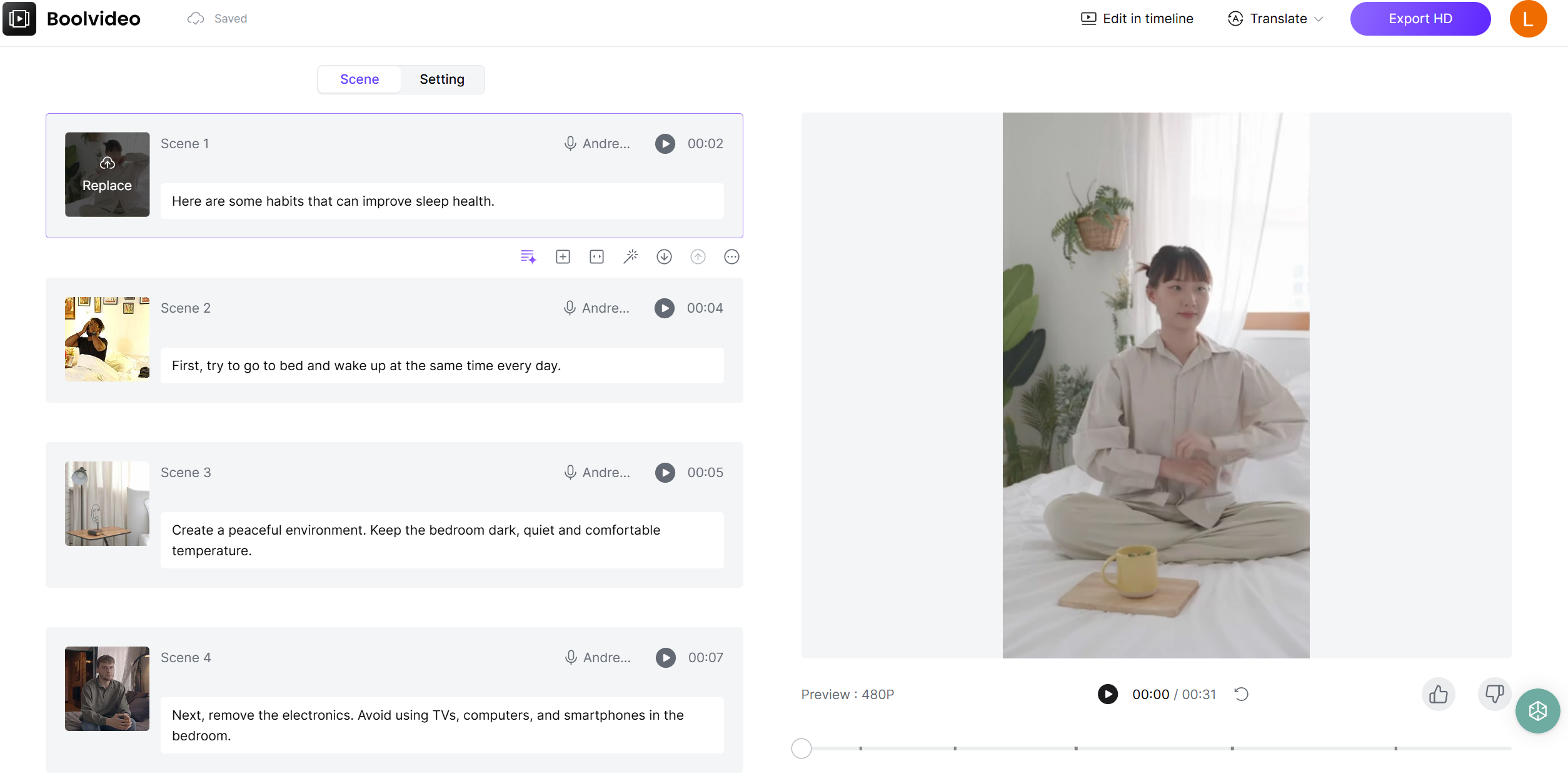Screen dimensions: 1568x776
Task: Switch to the Scene tab
Action: [359, 79]
